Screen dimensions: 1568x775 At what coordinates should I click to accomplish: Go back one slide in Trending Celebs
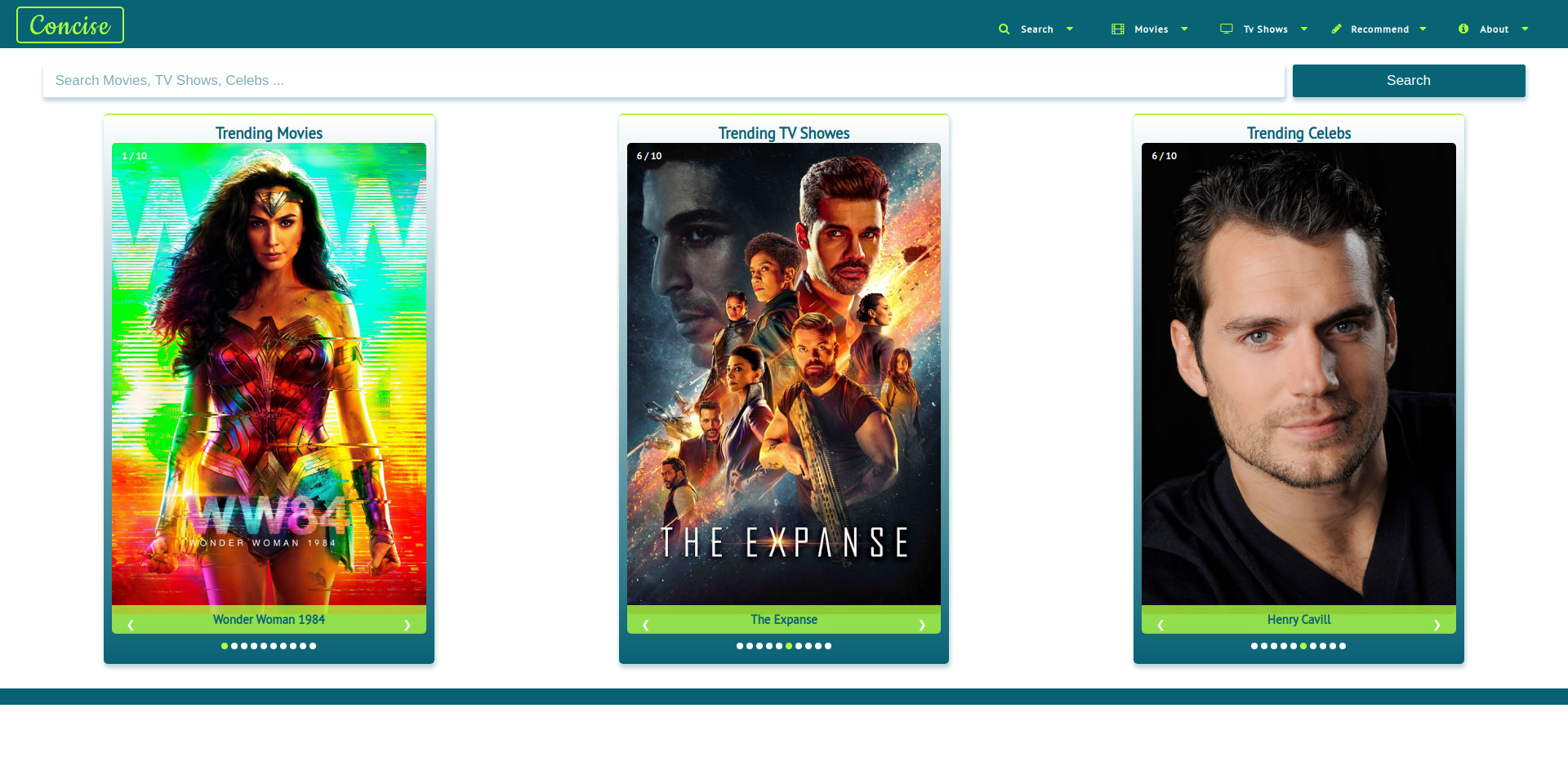click(x=1160, y=625)
